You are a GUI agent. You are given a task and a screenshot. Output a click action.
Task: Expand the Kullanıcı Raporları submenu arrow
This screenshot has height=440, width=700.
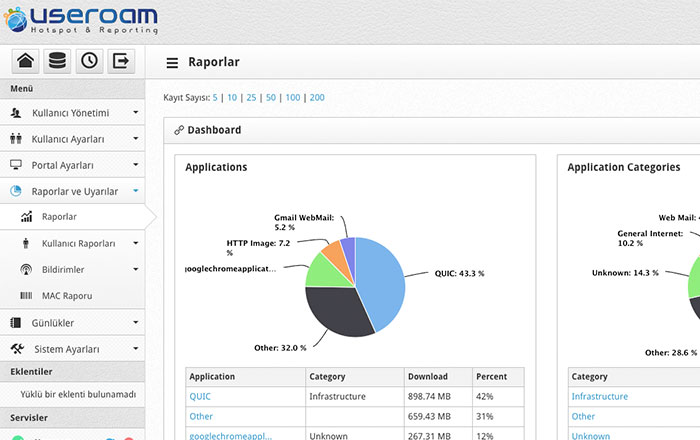(x=136, y=243)
